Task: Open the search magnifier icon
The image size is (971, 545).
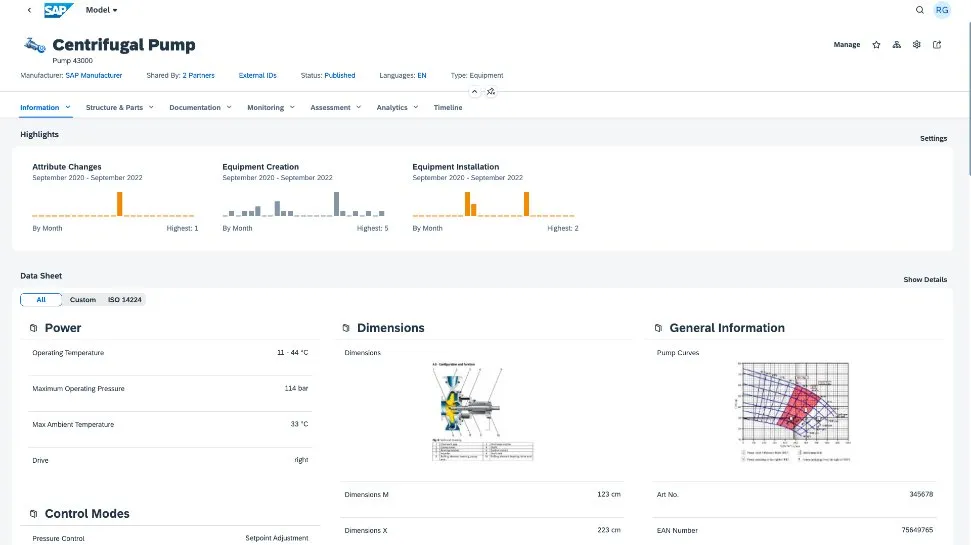Action: [x=920, y=10]
